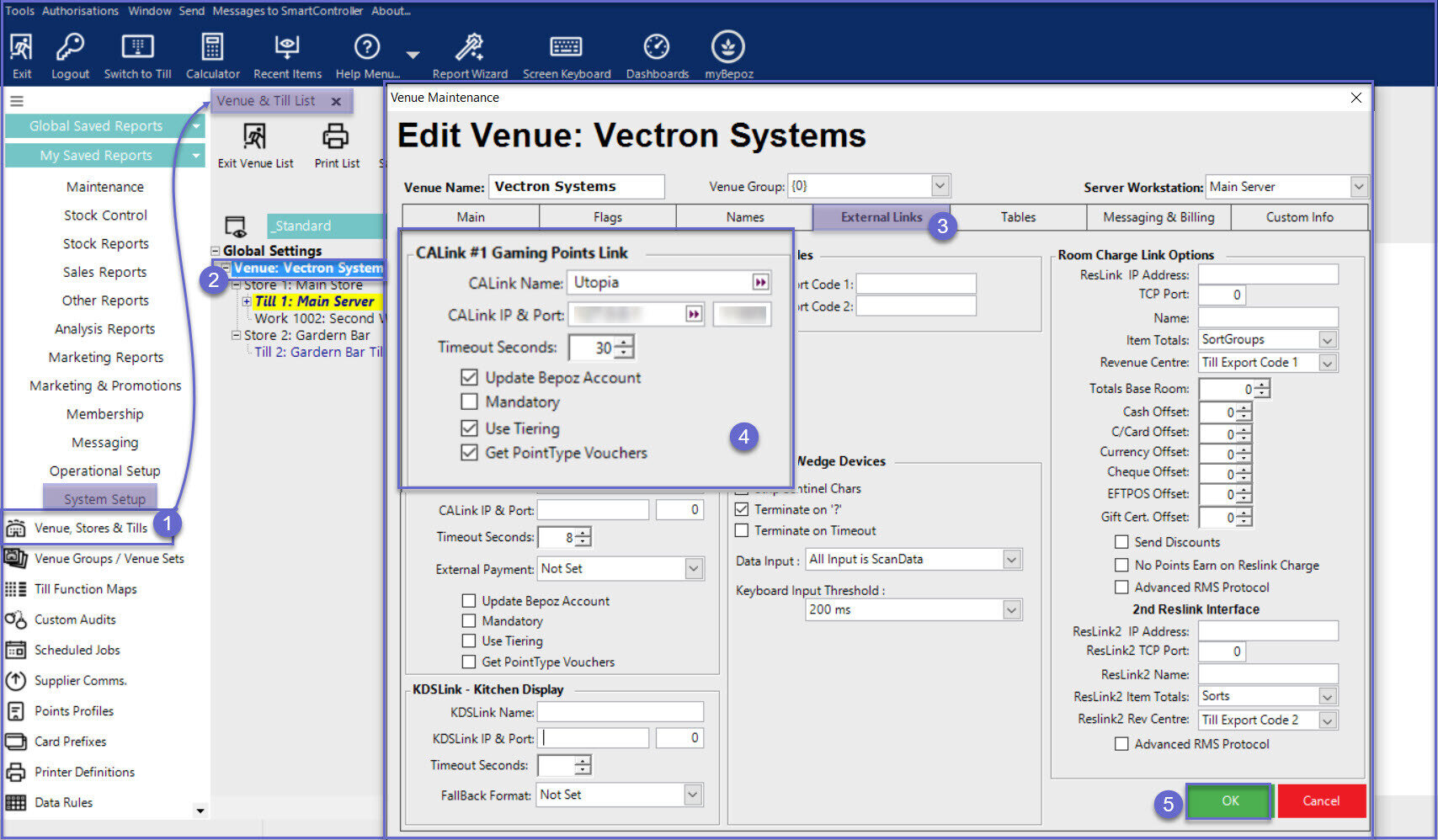This screenshot has width=1438, height=840.
Task: Switch to the Tables tab
Action: coord(1018,217)
